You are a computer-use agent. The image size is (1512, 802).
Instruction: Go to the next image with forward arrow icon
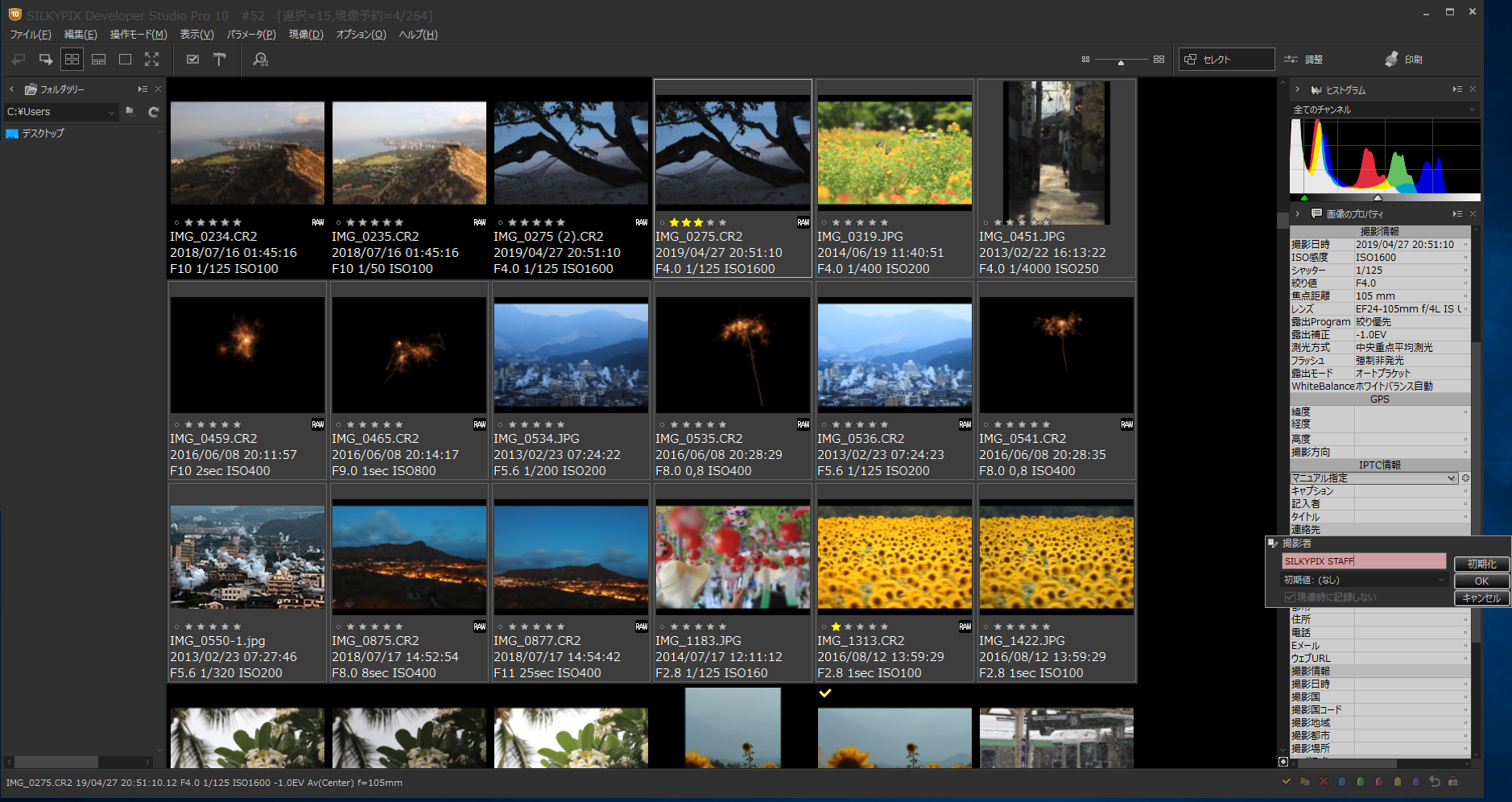(x=45, y=60)
